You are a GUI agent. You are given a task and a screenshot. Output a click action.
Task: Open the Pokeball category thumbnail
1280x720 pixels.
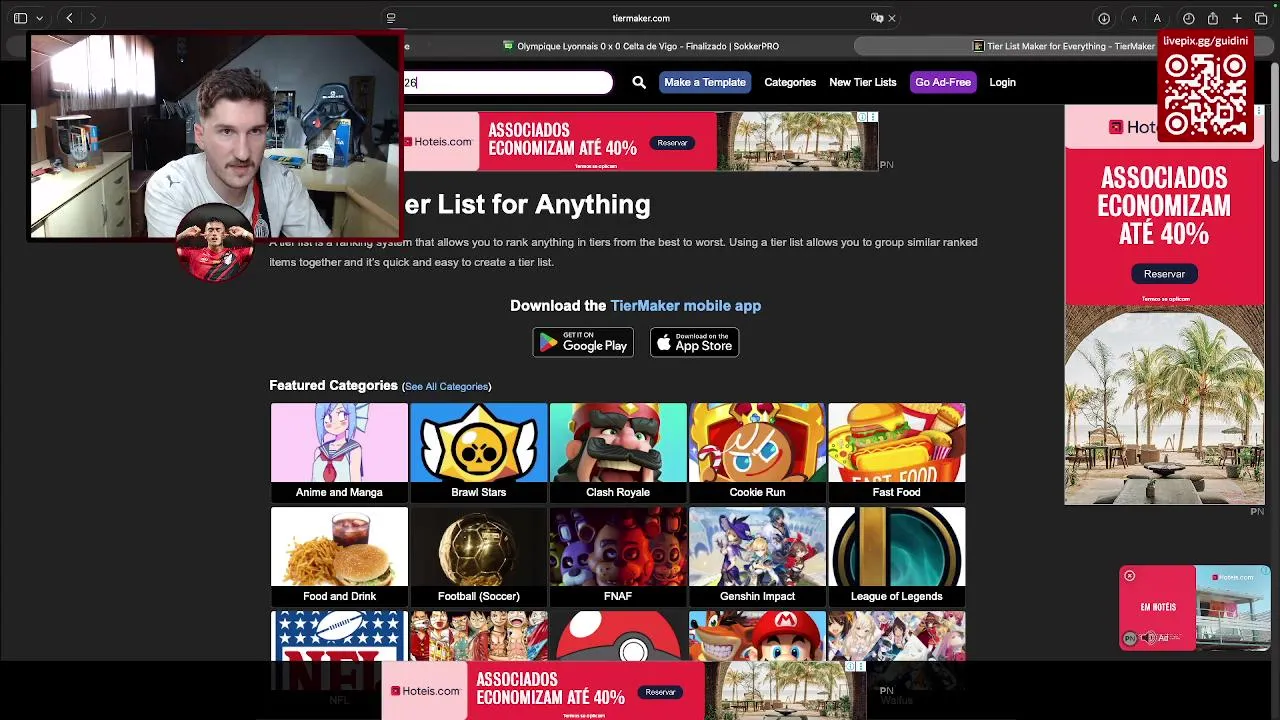pos(618,636)
